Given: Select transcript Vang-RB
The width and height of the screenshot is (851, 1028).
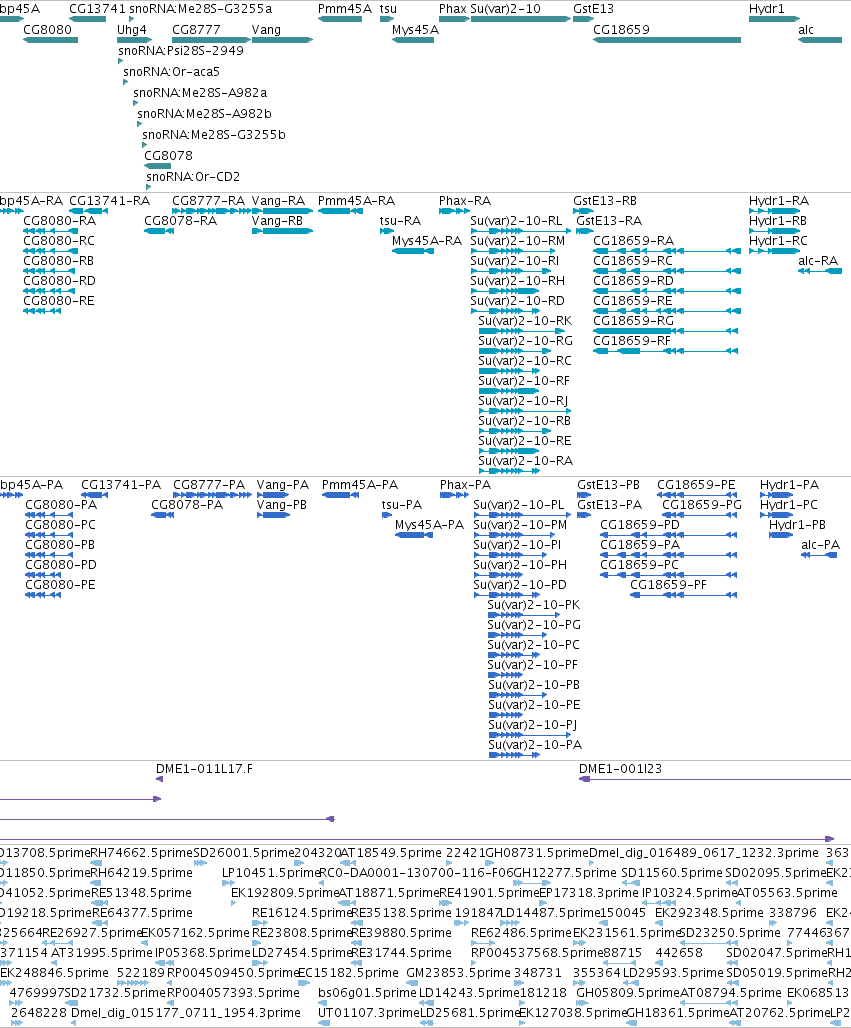Looking at the screenshot, I should point(283,231).
